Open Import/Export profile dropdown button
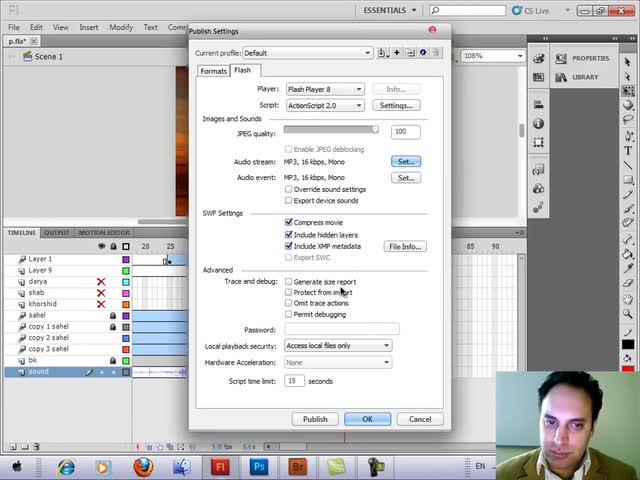640x480 pixels. (382, 53)
